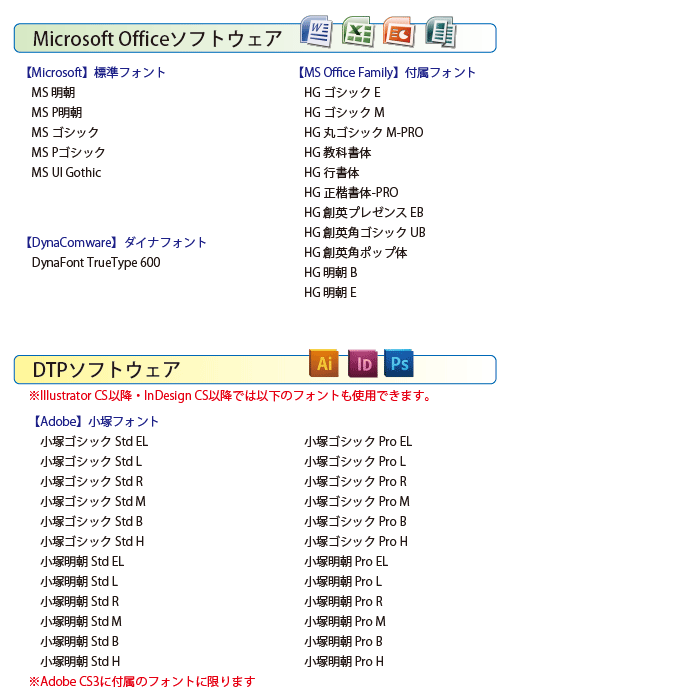Select HG 丸ゴシック M-PRO entry
Screen dimensions: 700x700
click(x=363, y=133)
